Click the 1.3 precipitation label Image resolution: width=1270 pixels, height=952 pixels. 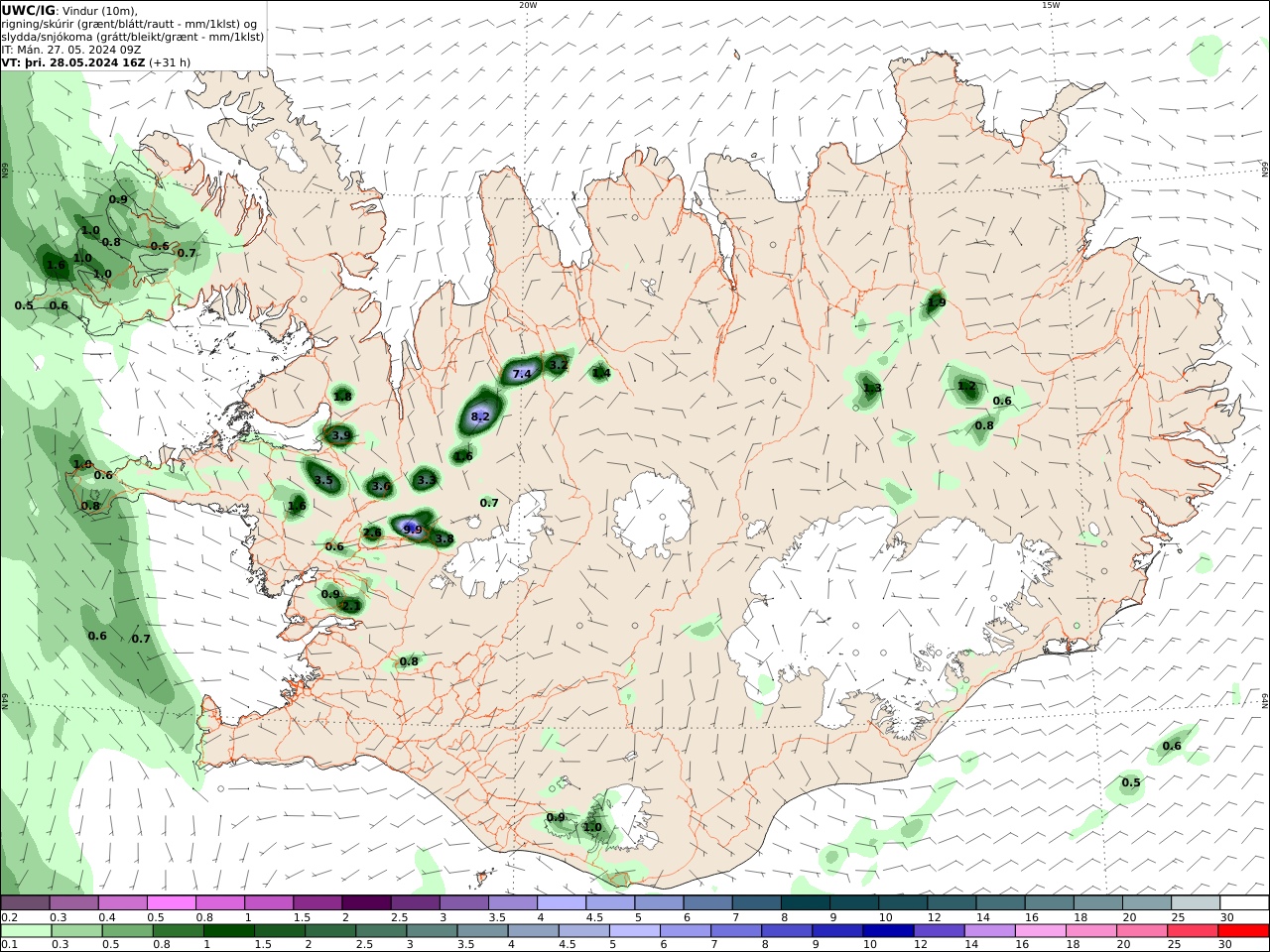pyautogui.click(x=872, y=389)
